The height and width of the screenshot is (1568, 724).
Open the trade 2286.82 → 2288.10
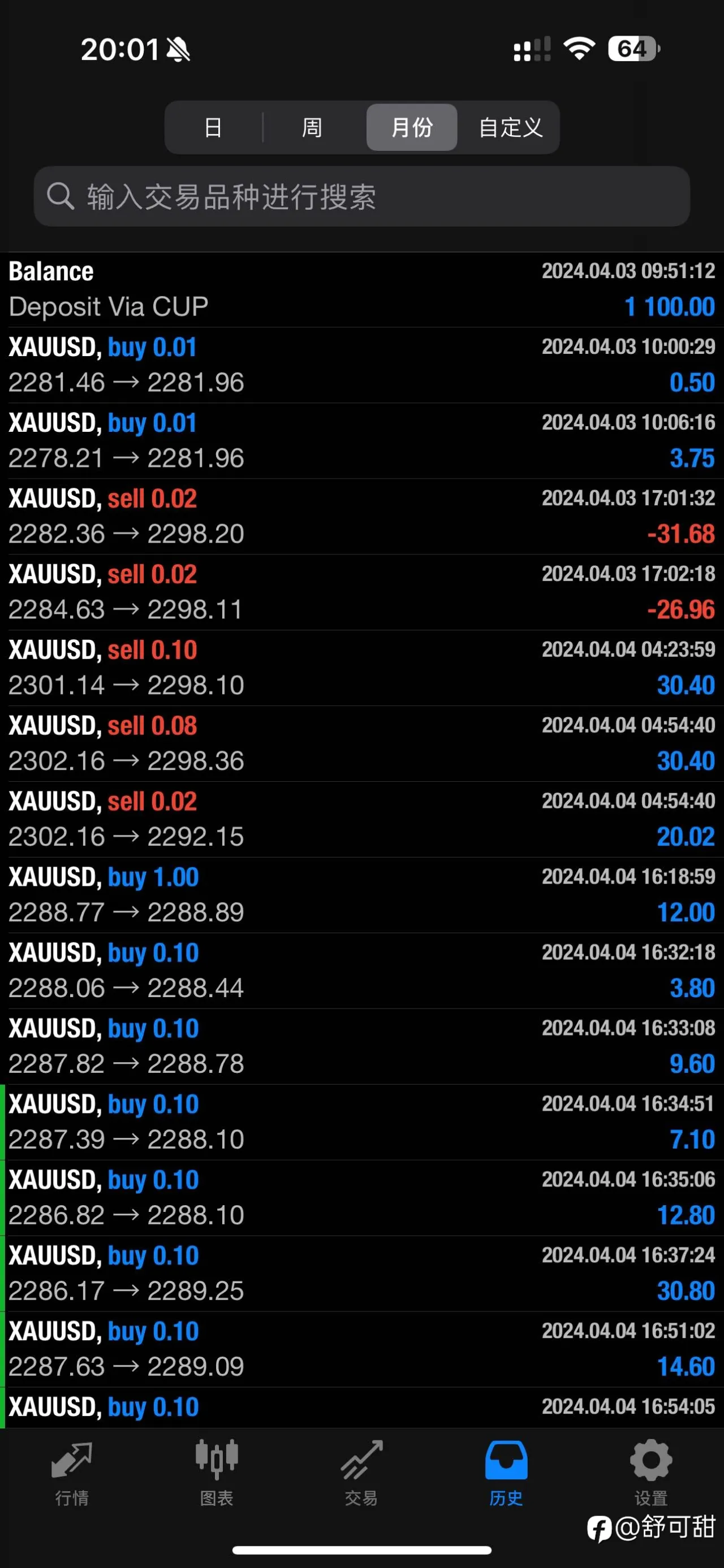click(x=361, y=1198)
